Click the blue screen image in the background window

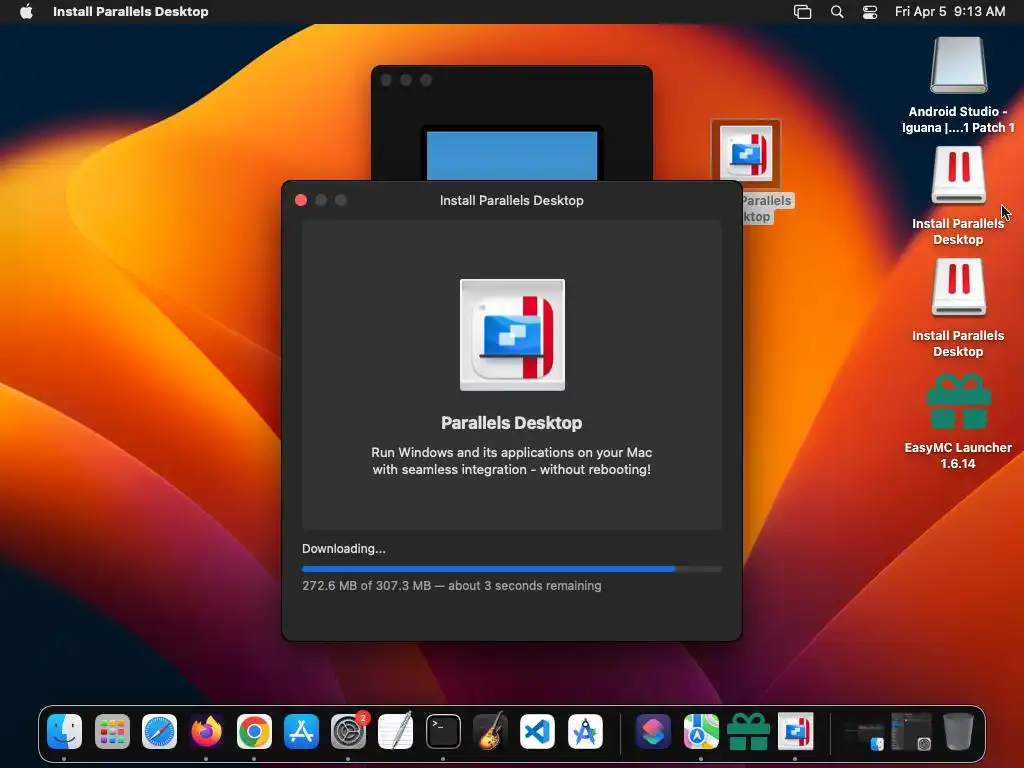point(512,155)
